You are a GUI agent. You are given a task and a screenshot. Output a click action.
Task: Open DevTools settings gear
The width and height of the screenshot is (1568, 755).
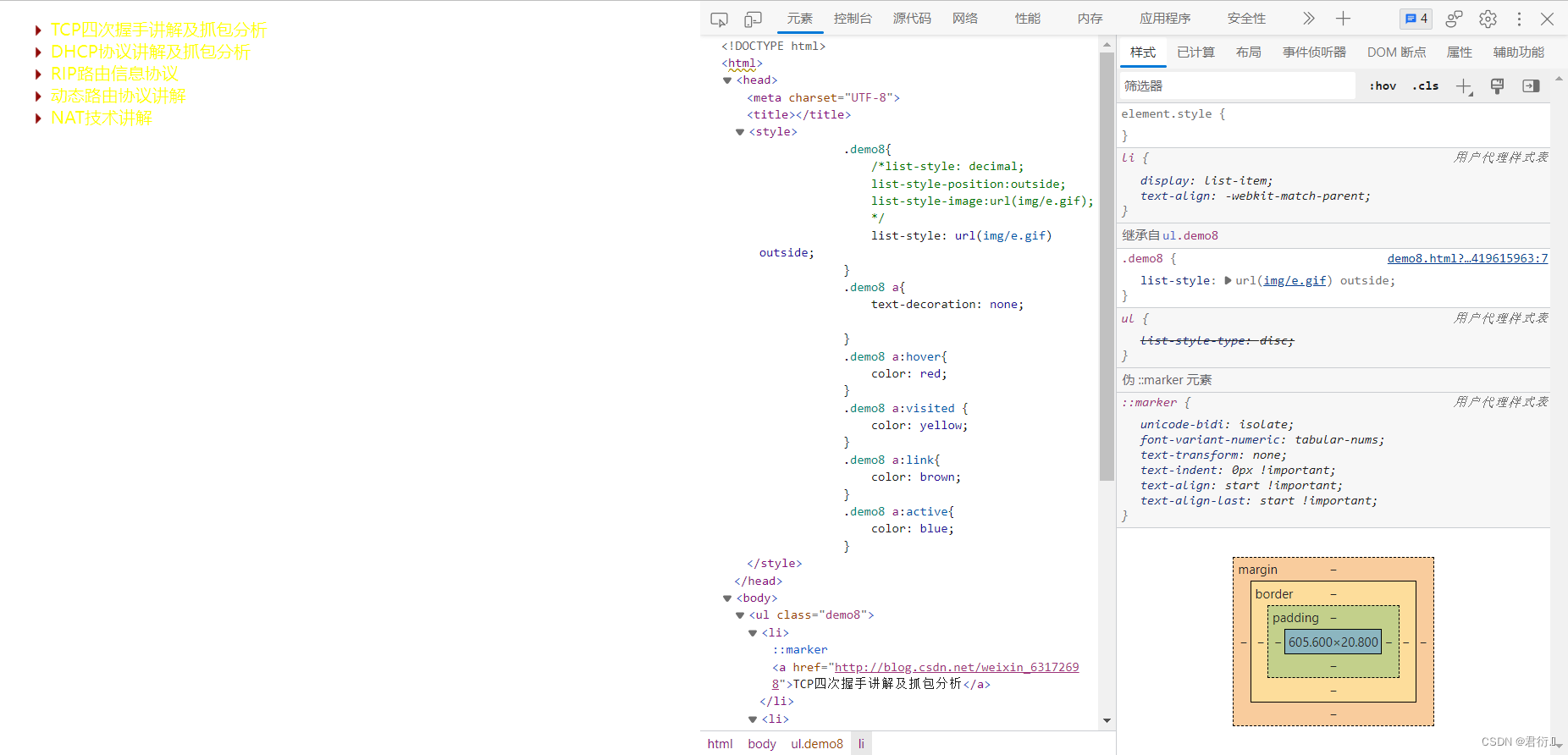[1488, 19]
